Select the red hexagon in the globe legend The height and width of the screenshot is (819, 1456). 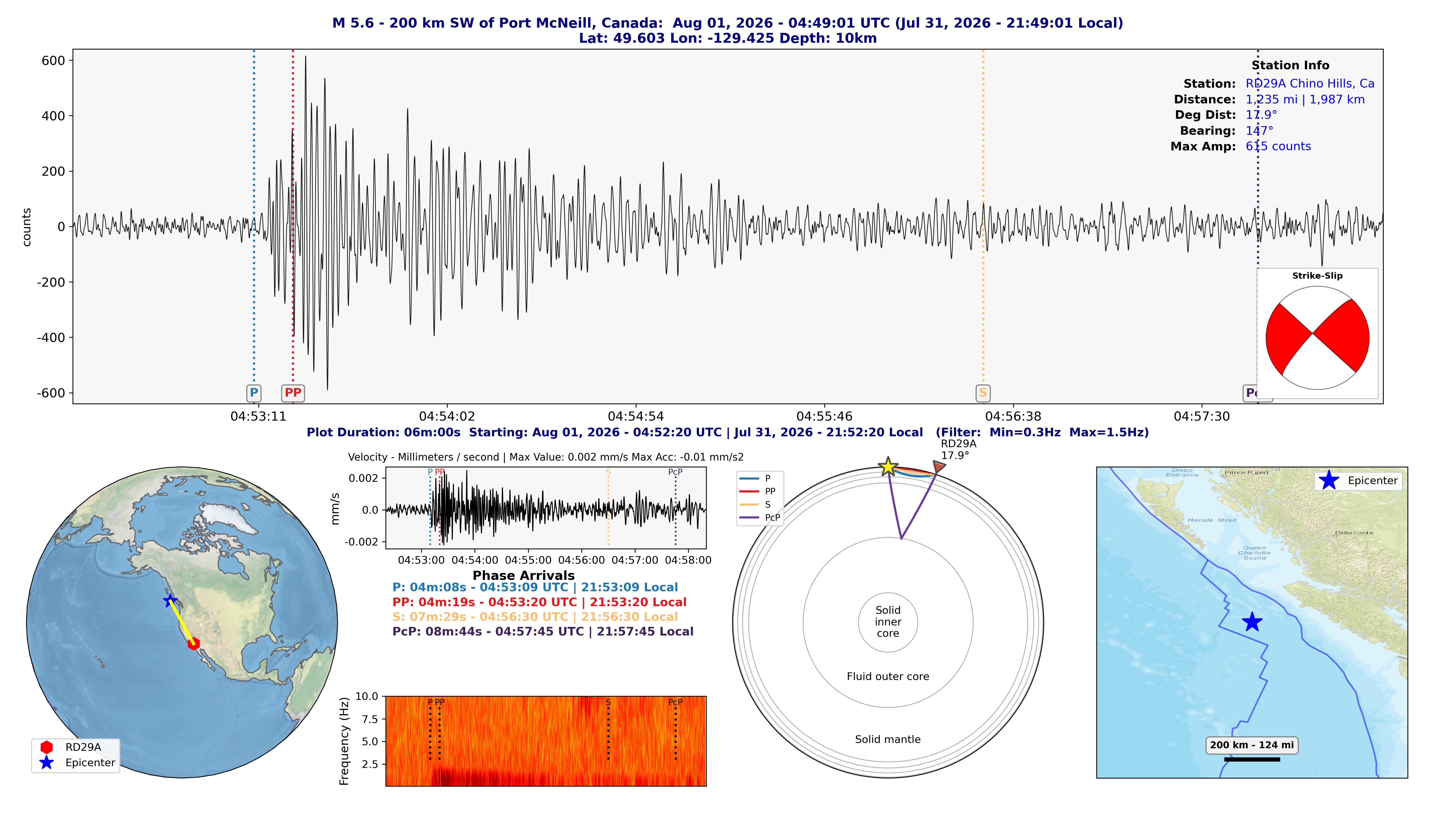click(x=46, y=747)
